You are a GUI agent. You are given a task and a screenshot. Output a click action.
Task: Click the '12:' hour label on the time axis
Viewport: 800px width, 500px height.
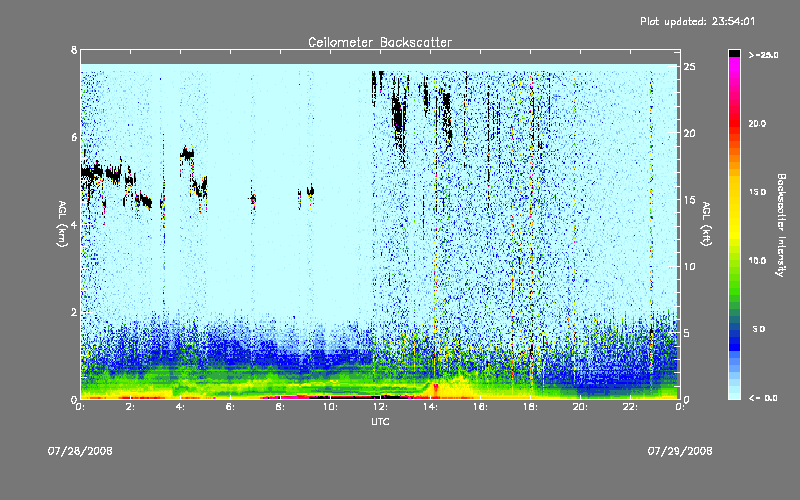(380, 407)
